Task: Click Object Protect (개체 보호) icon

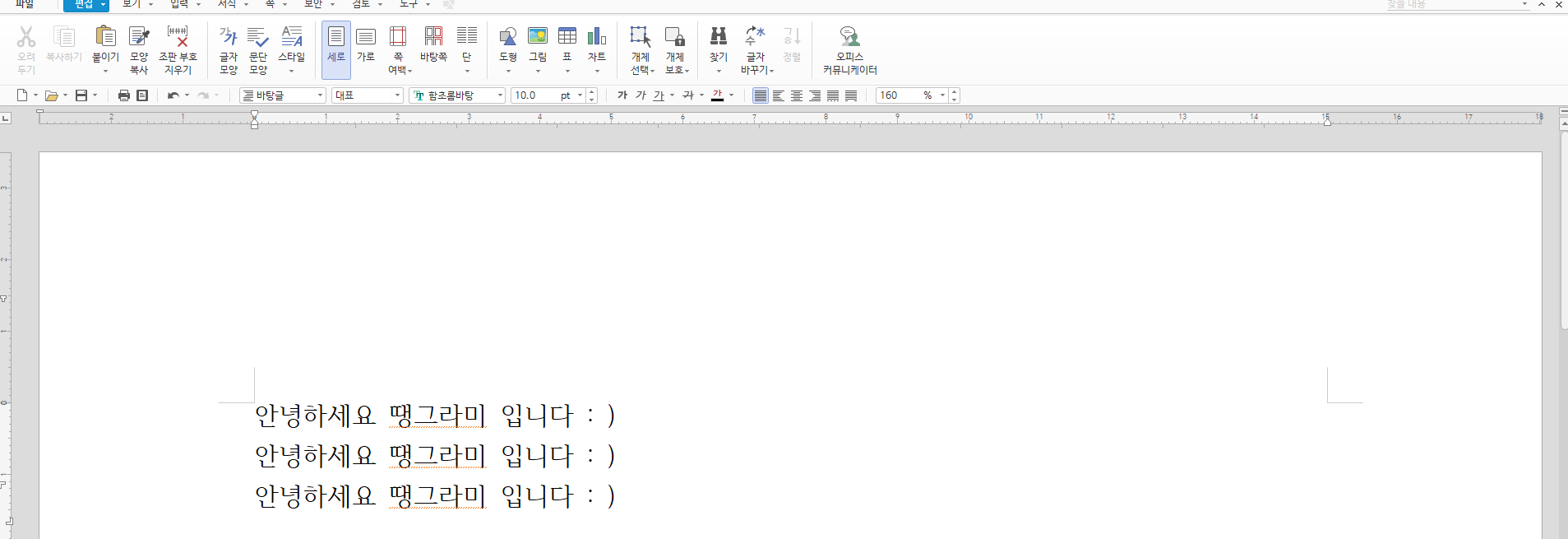Action: tap(675, 36)
